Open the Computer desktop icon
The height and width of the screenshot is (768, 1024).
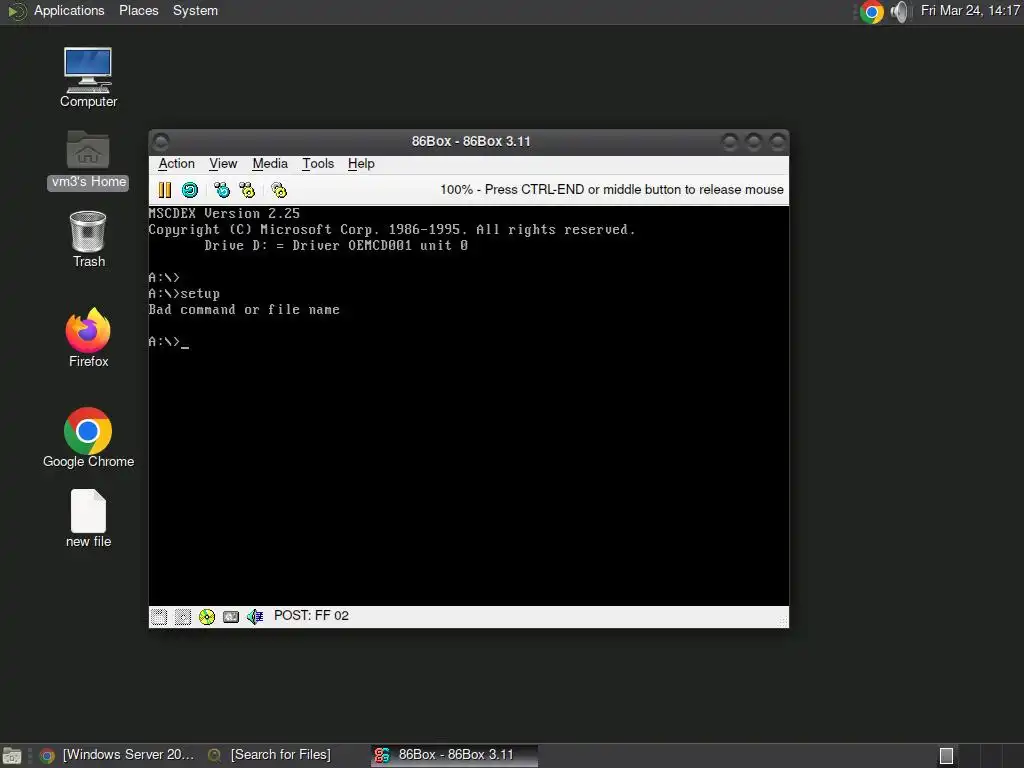tap(88, 78)
